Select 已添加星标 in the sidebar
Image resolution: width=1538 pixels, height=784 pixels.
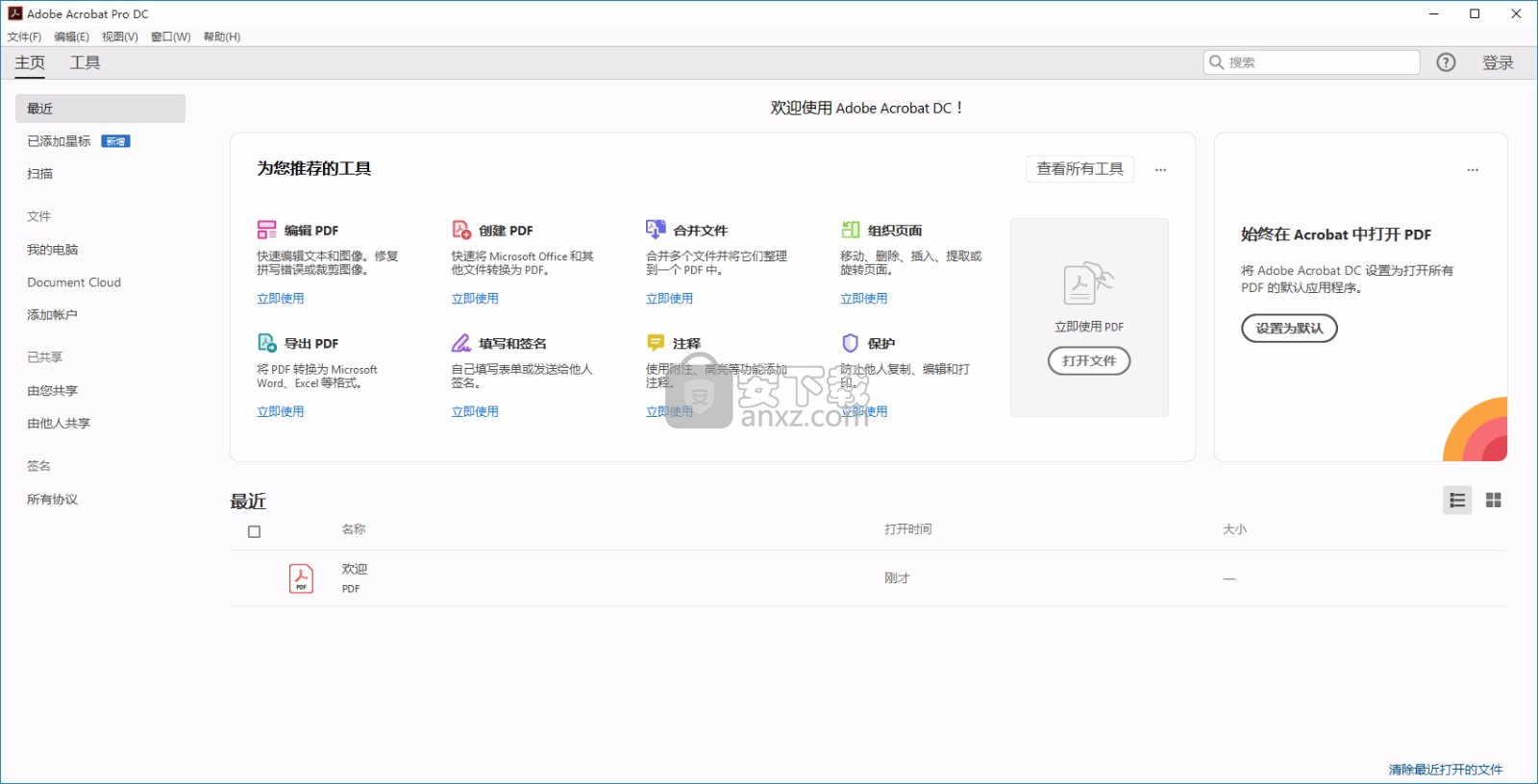(x=59, y=141)
